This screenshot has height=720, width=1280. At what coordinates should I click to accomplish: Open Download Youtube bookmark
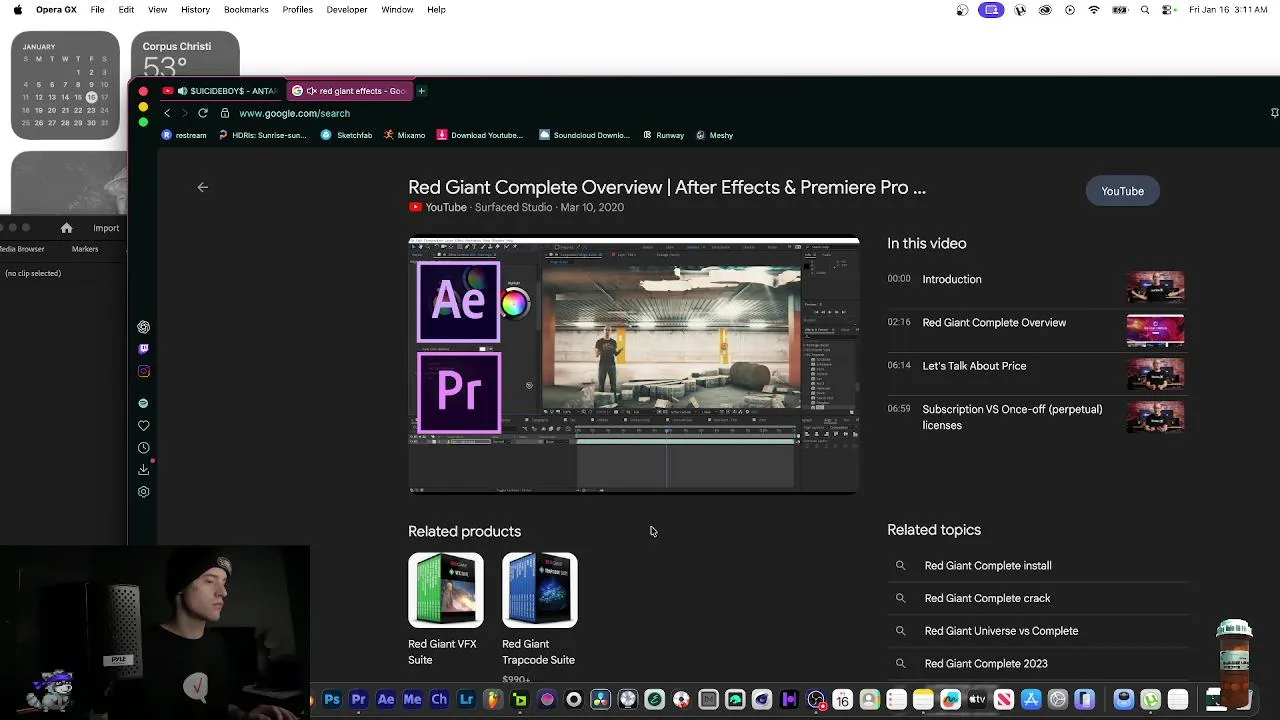click(x=480, y=135)
